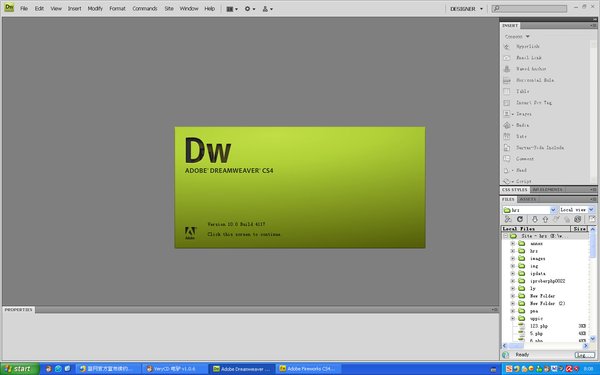
Task: Click the Adobe logo on splash screen
Action: point(190,233)
